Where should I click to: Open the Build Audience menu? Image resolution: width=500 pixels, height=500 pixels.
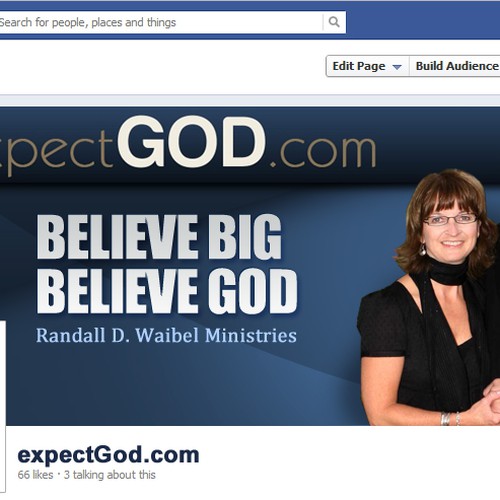(456, 66)
